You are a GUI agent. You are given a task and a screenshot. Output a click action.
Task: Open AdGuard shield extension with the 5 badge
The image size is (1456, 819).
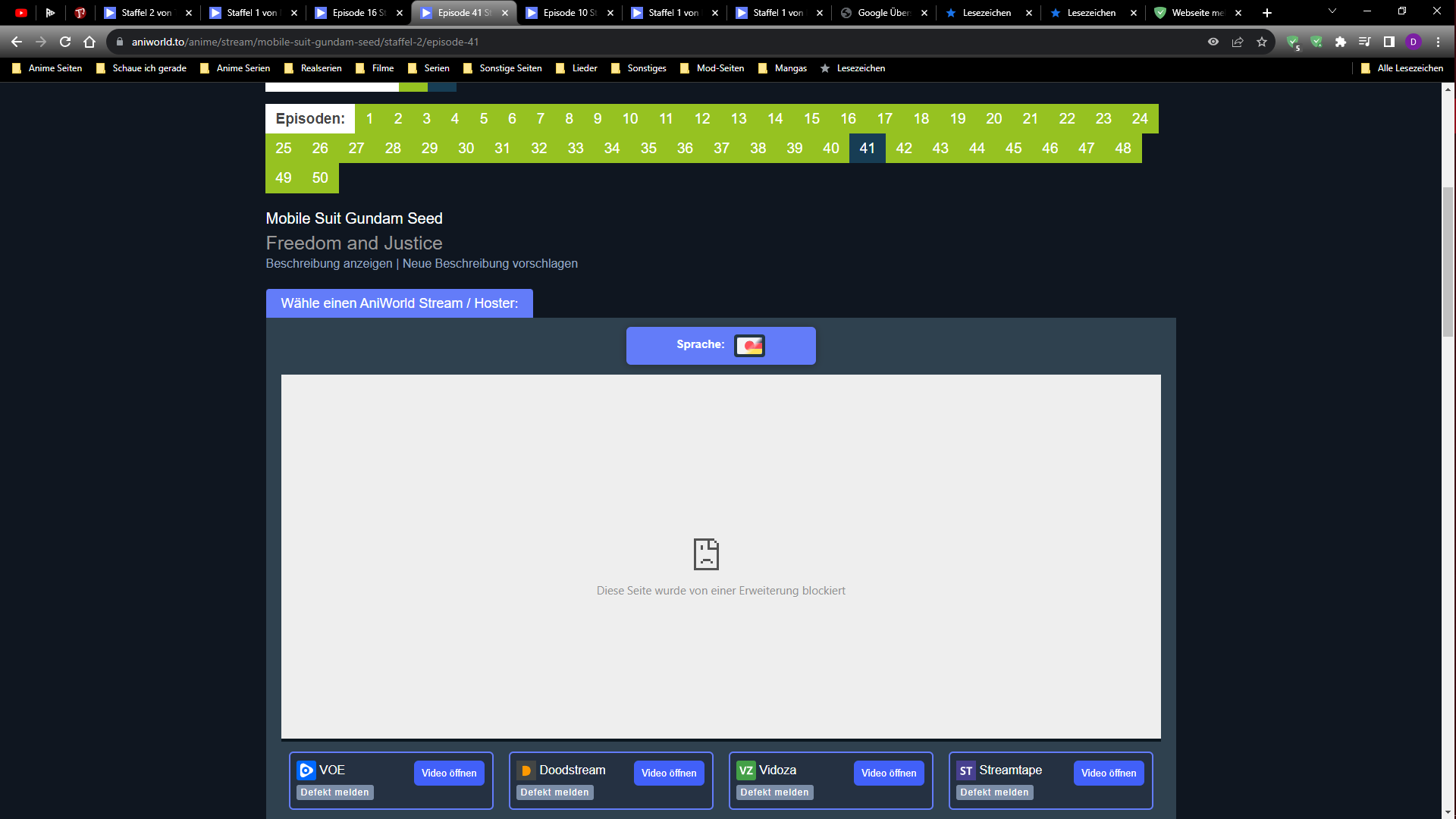(1293, 42)
